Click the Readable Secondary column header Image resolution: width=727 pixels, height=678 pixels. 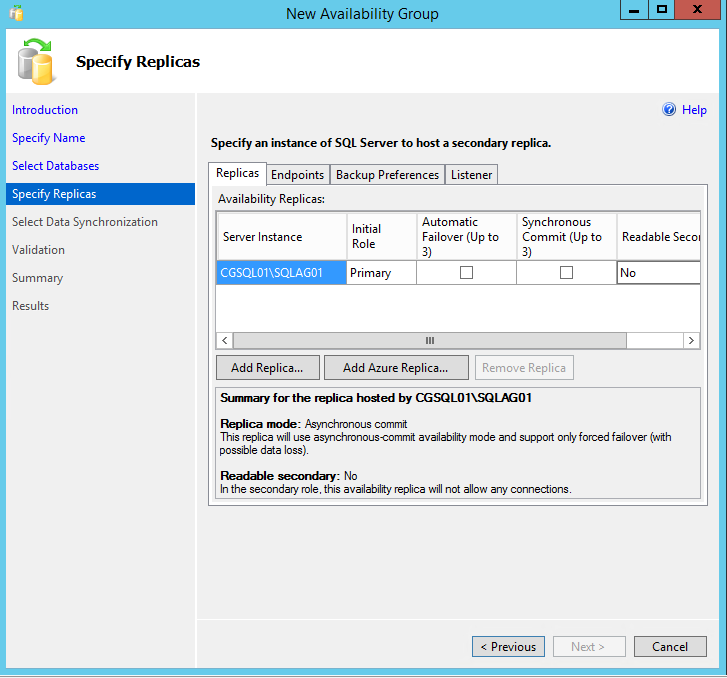click(x=658, y=237)
